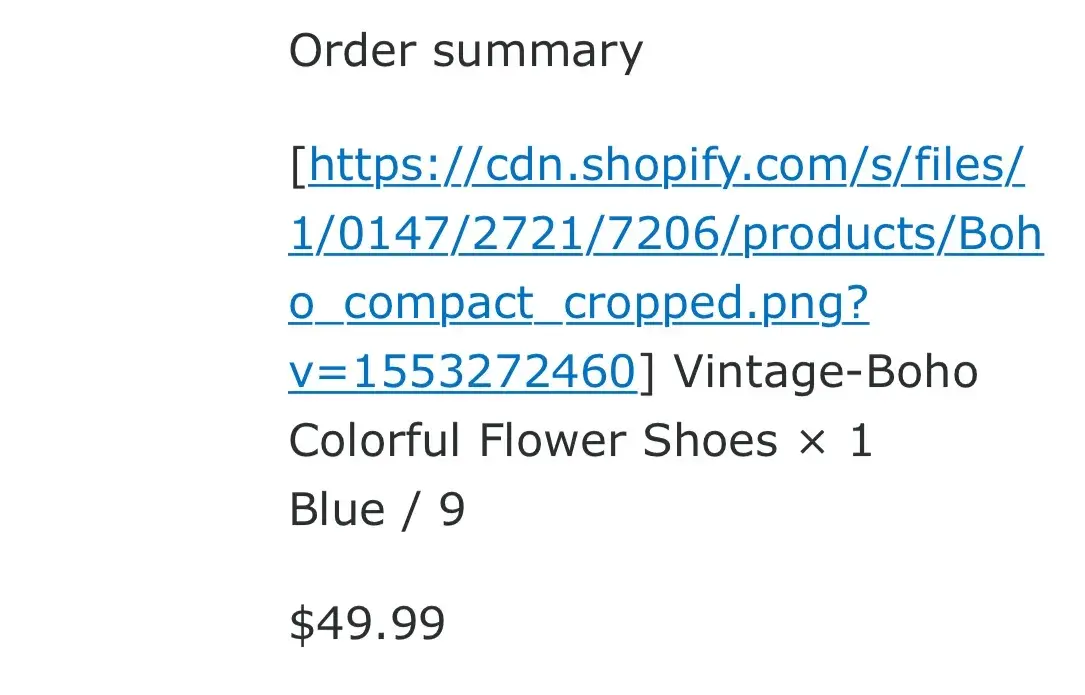Click the link line starting with 1/0147/2721
Screen dimensions: 1085x695
tap(665, 235)
